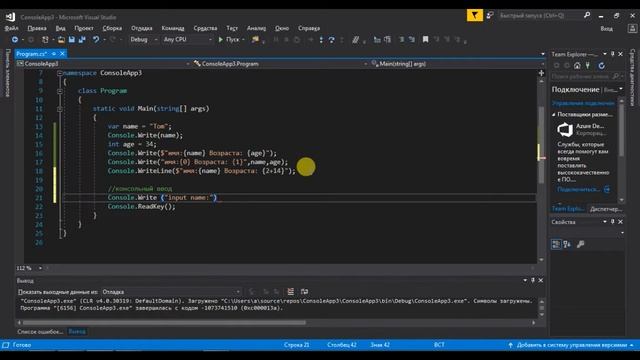Pin the Program.cs tab
Viewport: 640px width, 360px height.
(x=54, y=54)
